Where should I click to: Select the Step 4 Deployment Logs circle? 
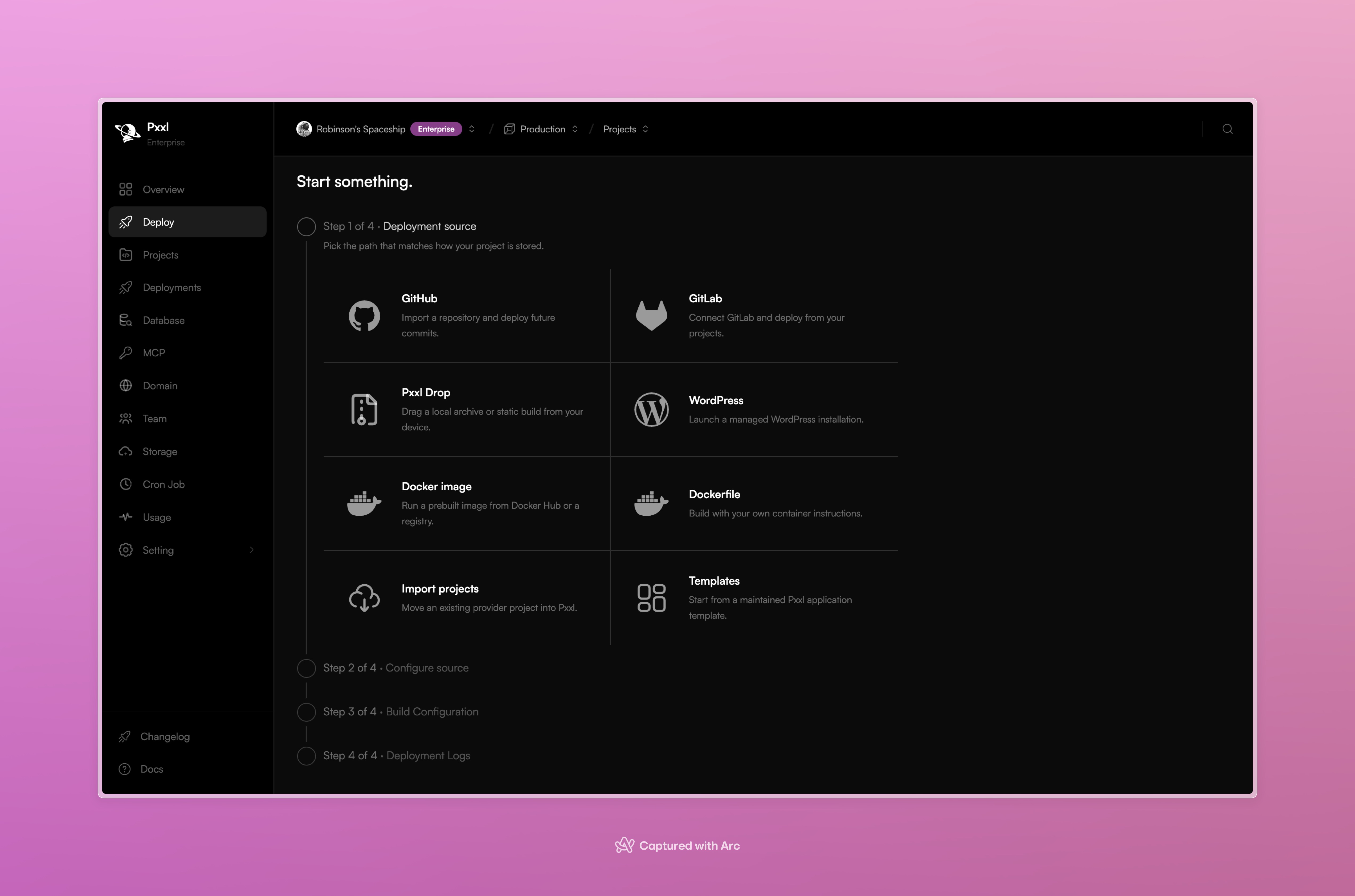click(306, 756)
